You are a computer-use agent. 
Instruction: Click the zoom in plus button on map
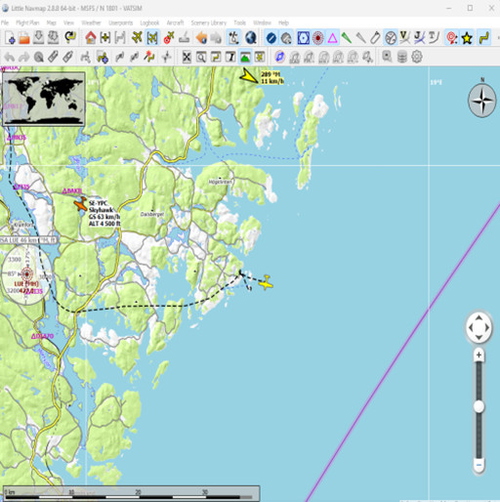[479, 355]
